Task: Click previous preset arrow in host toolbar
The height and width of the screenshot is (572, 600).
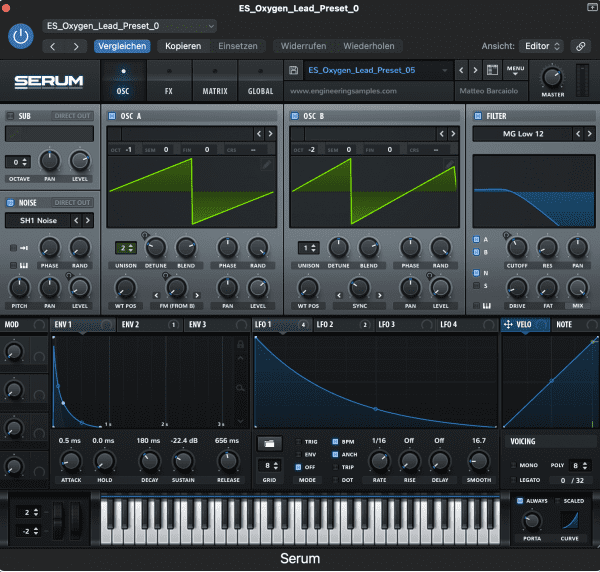Action: pos(53,47)
